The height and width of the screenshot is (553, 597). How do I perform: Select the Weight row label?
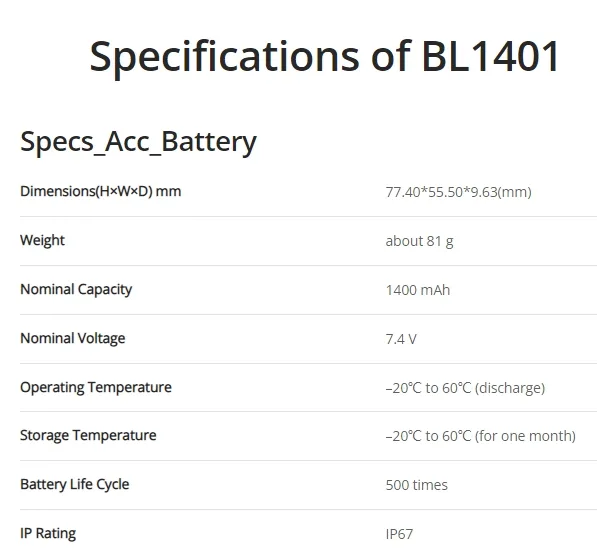(x=42, y=241)
